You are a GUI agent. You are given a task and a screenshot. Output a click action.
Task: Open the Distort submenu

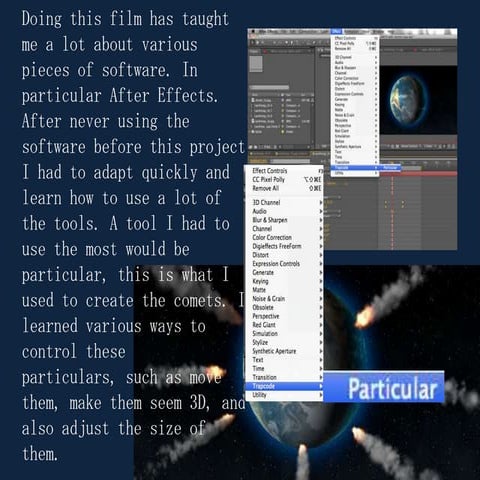(284, 255)
